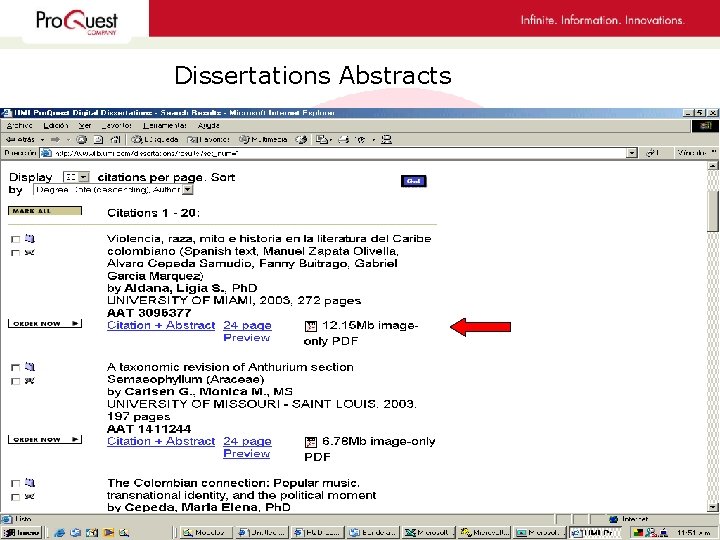The height and width of the screenshot is (540, 720).
Task: Click the Print toolbar icon
Action: coord(343,139)
